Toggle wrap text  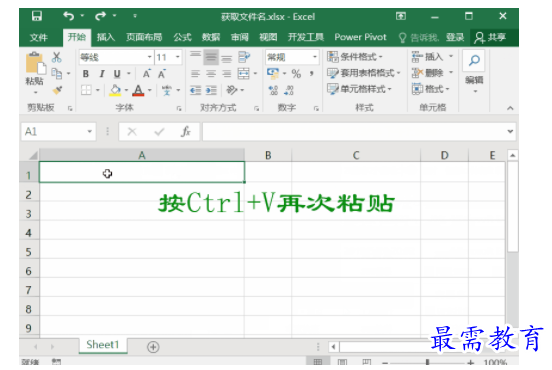tap(244, 57)
